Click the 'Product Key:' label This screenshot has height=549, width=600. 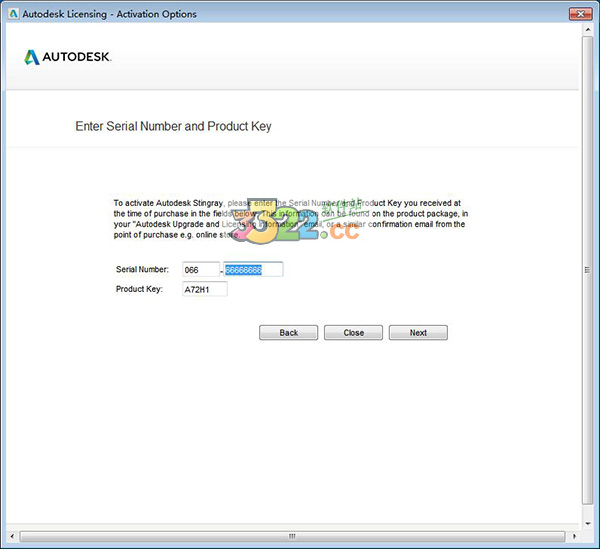pyautogui.click(x=139, y=289)
